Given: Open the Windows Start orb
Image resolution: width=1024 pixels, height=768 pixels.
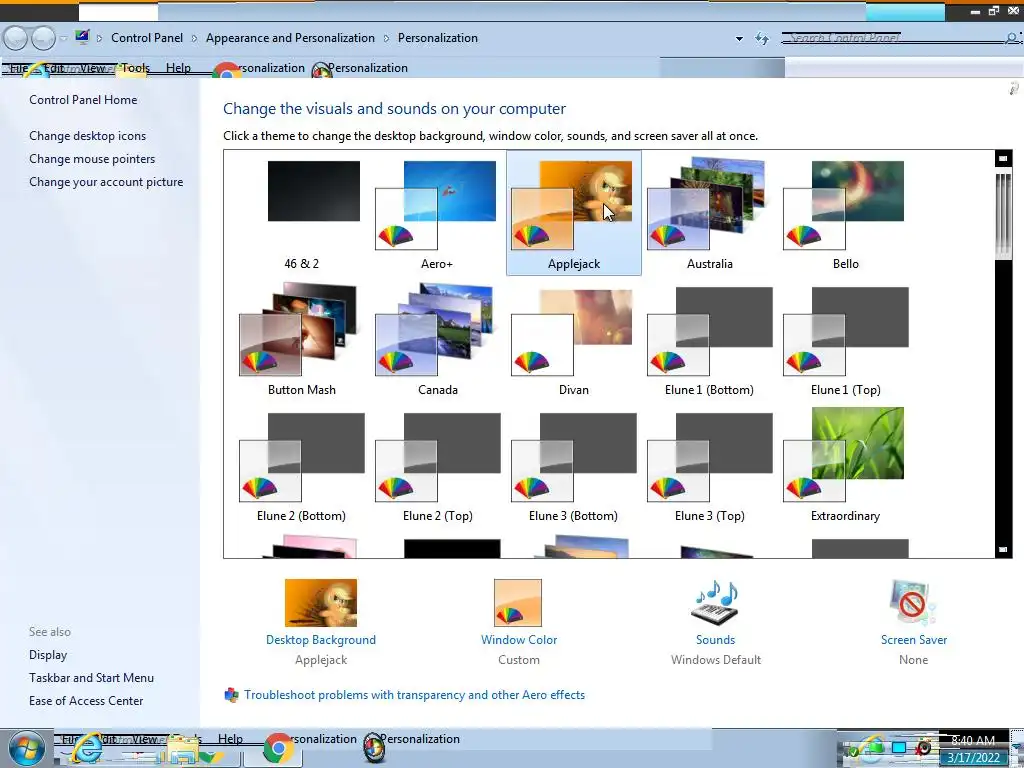Looking at the screenshot, I should pyautogui.click(x=27, y=748).
